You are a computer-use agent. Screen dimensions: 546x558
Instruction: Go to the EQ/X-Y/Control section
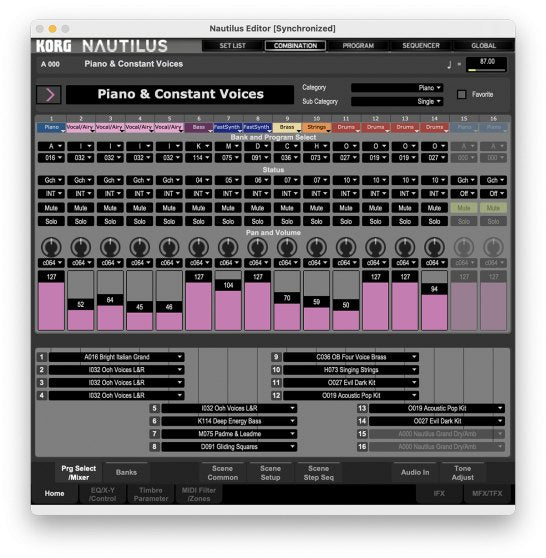[x=103, y=494]
